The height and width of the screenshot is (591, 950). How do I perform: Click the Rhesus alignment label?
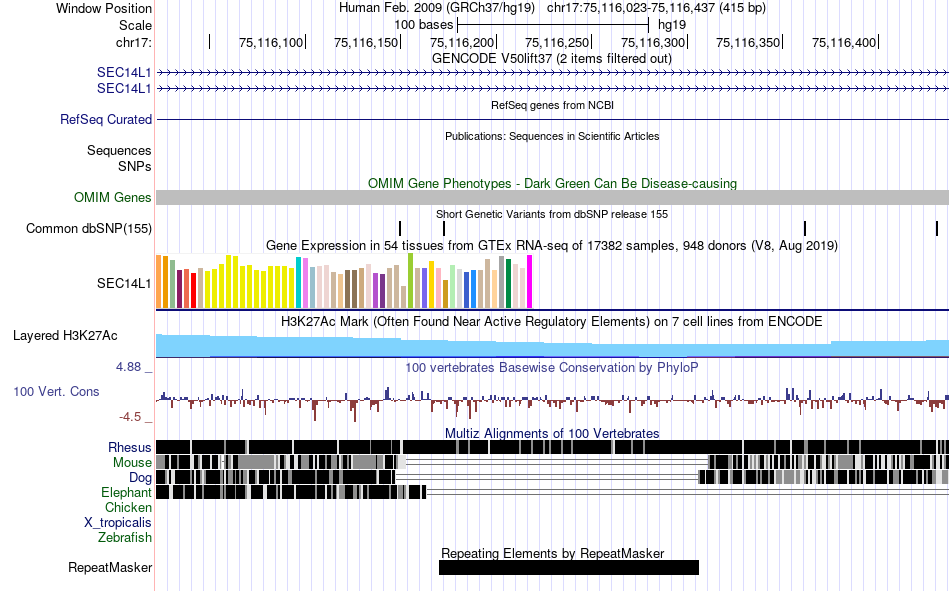click(130, 447)
